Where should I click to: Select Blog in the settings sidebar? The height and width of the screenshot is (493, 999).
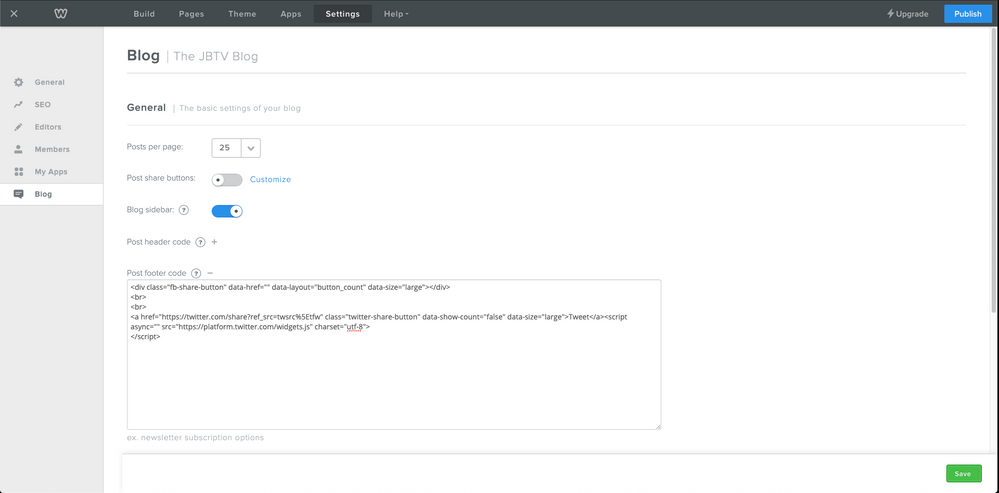[52, 194]
